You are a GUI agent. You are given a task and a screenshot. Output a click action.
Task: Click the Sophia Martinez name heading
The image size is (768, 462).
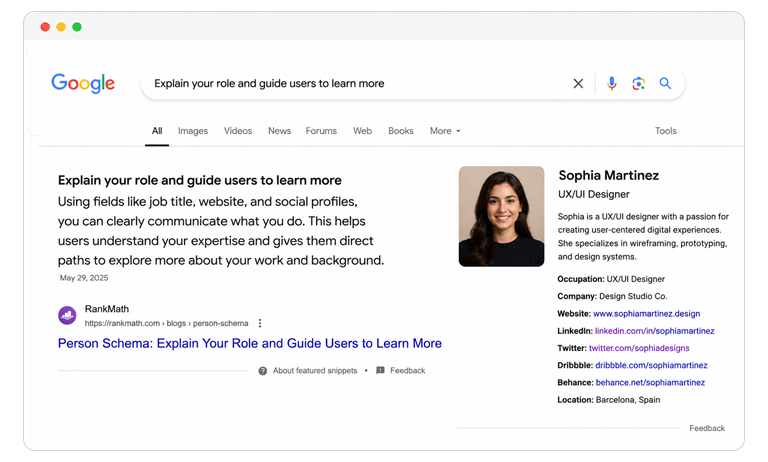[609, 175]
